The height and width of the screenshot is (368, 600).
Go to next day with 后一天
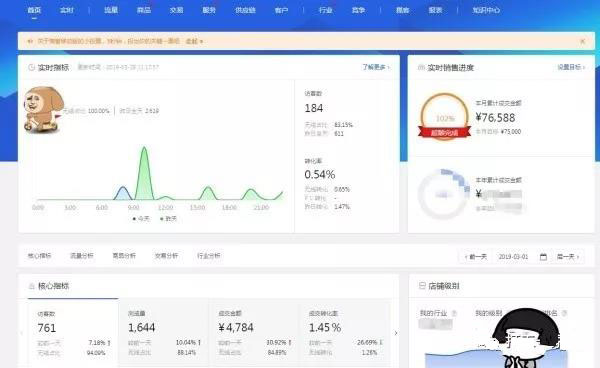click(x=568, y=257)
